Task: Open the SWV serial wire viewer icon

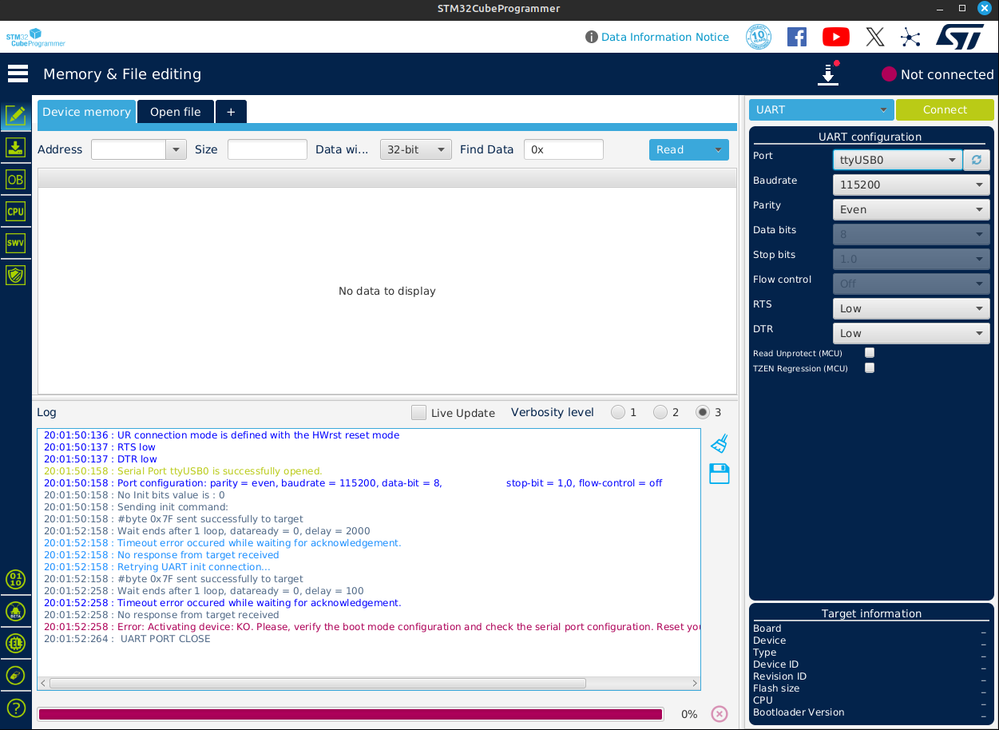Action: click(x=15, y=243)
